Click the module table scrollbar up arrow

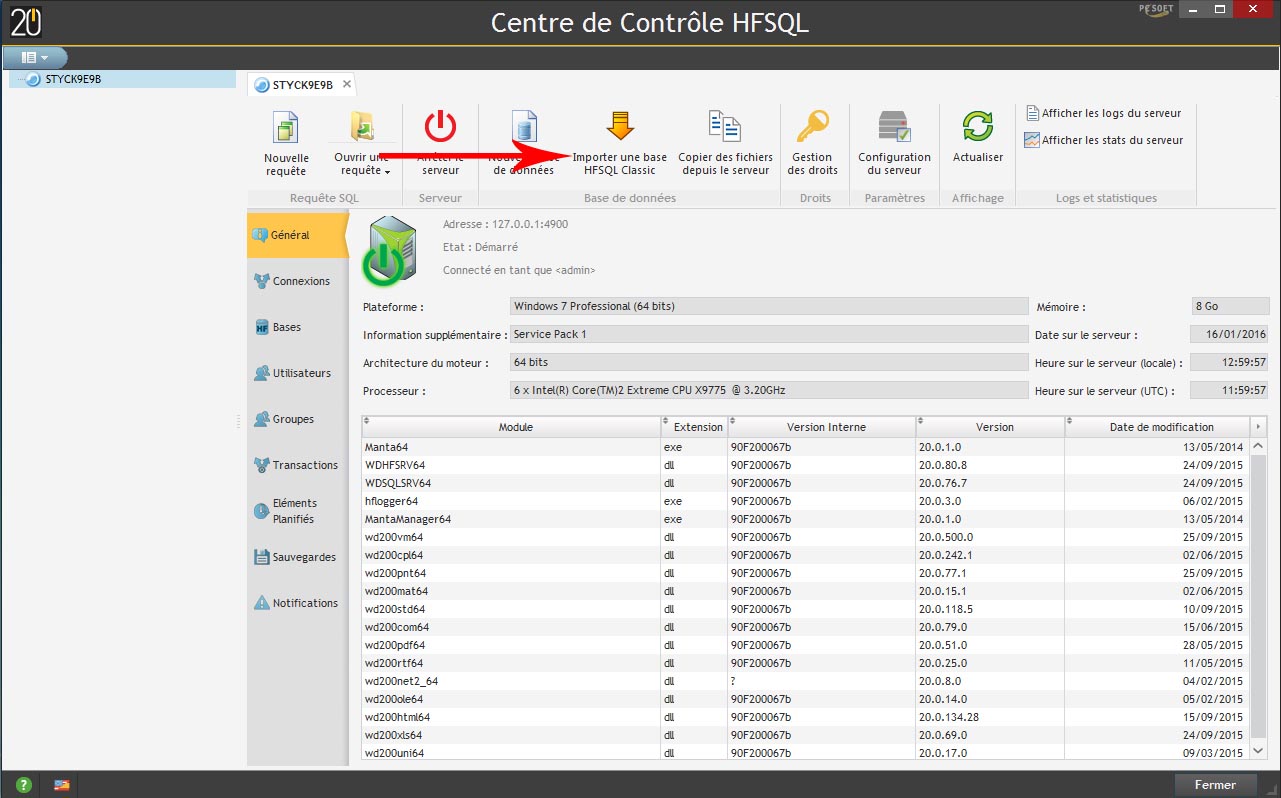point(1258,446)
